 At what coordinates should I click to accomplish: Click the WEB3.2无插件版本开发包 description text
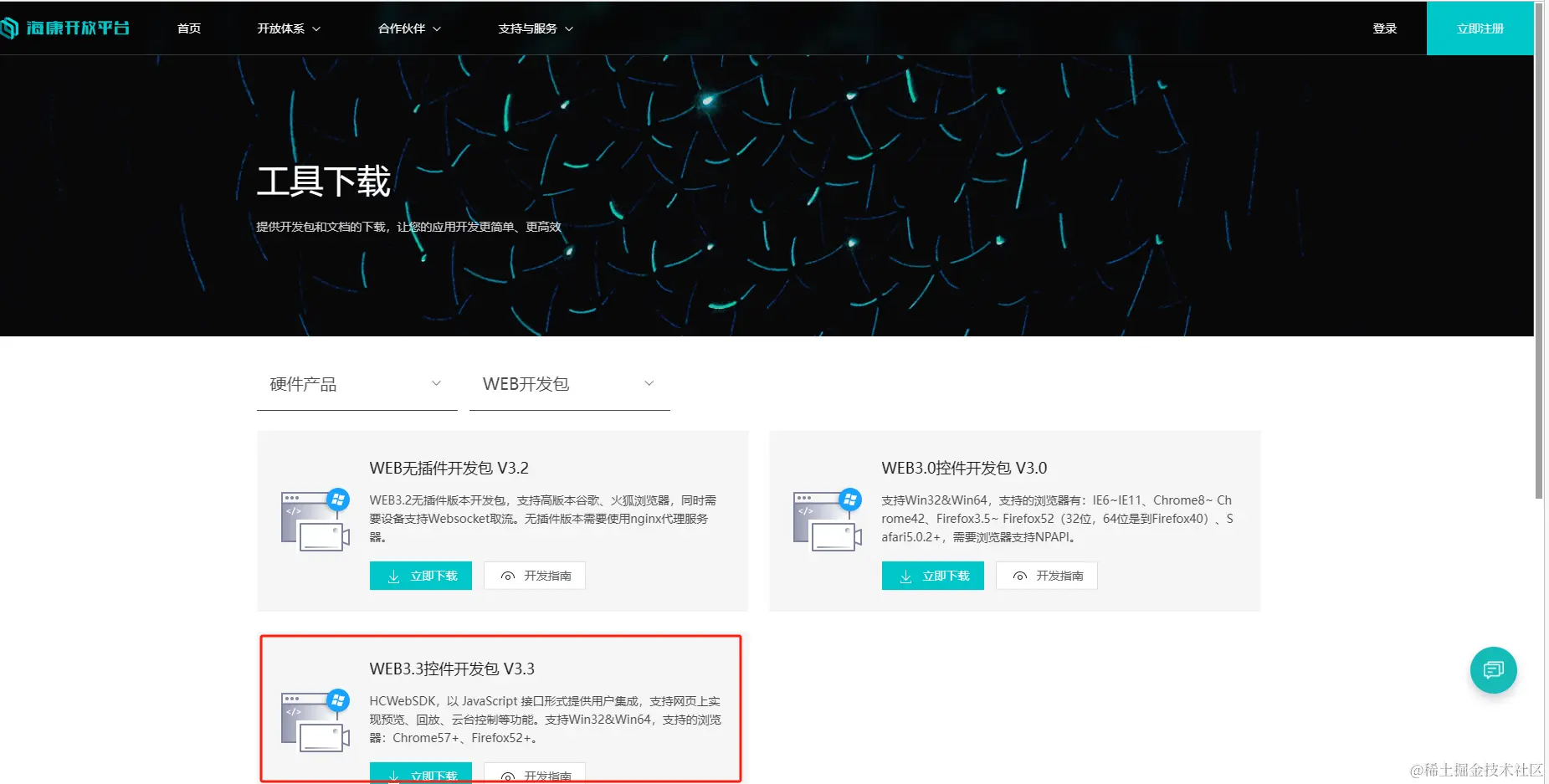(x=543, y=519)
